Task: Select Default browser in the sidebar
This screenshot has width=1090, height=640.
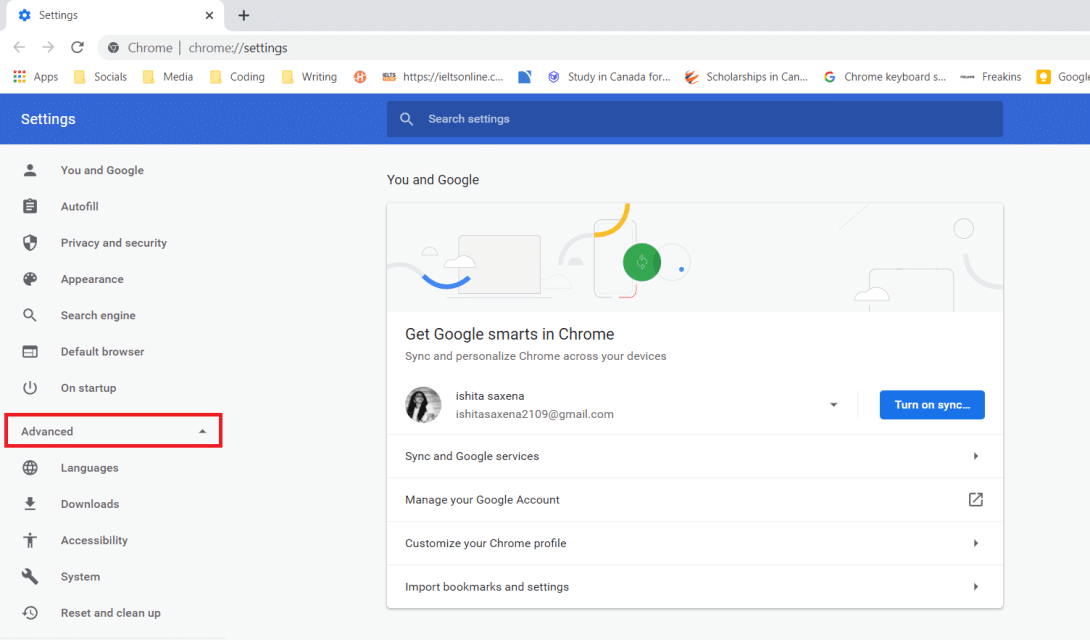Action: [102, 352]
